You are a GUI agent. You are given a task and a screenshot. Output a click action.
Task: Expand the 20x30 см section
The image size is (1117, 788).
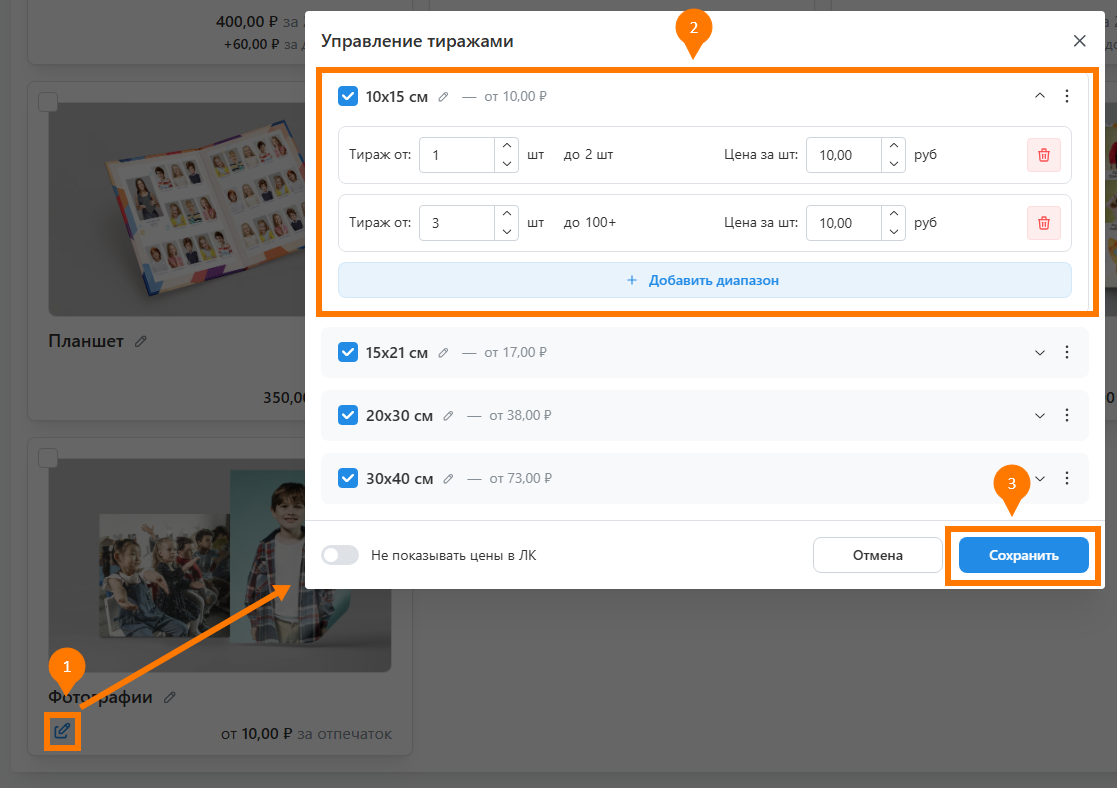click(x=1039, y=416)
